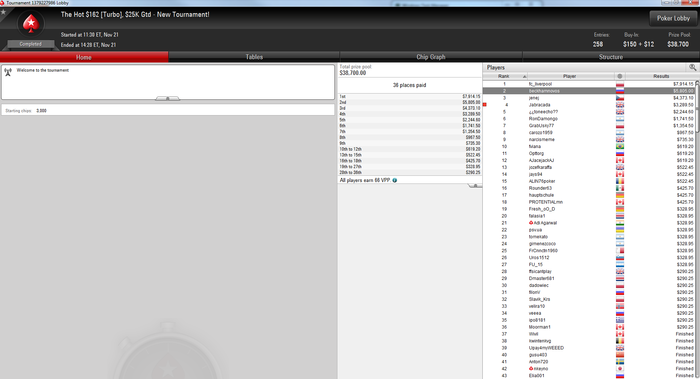Select the highlighted rank 2 player row

pyautogui.click(x=589, y=91)
